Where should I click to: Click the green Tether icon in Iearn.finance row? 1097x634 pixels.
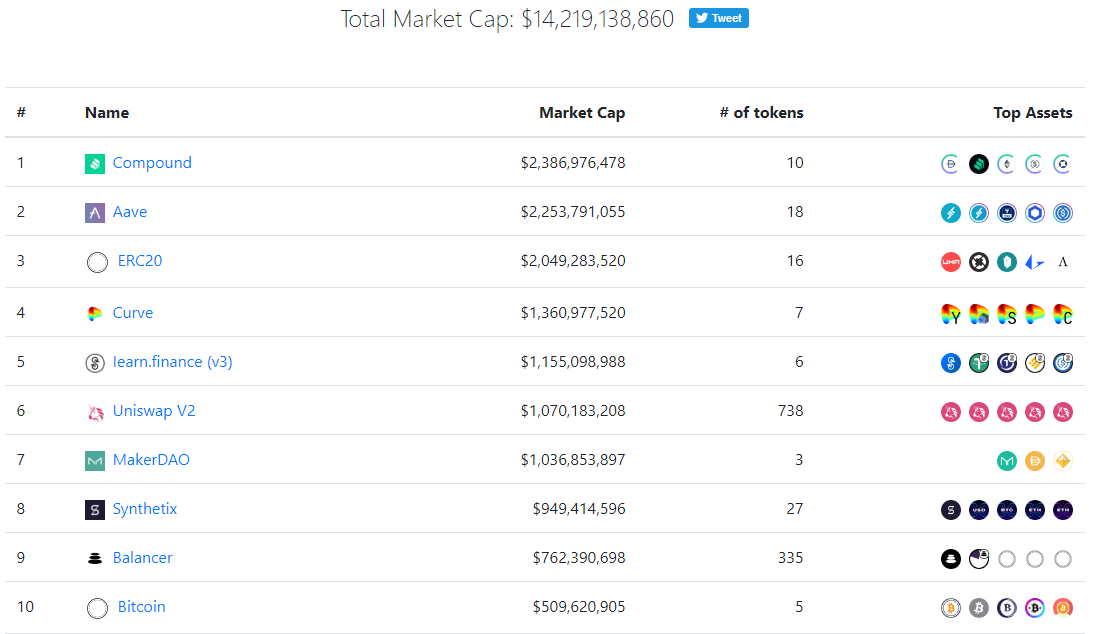(979, 362)
